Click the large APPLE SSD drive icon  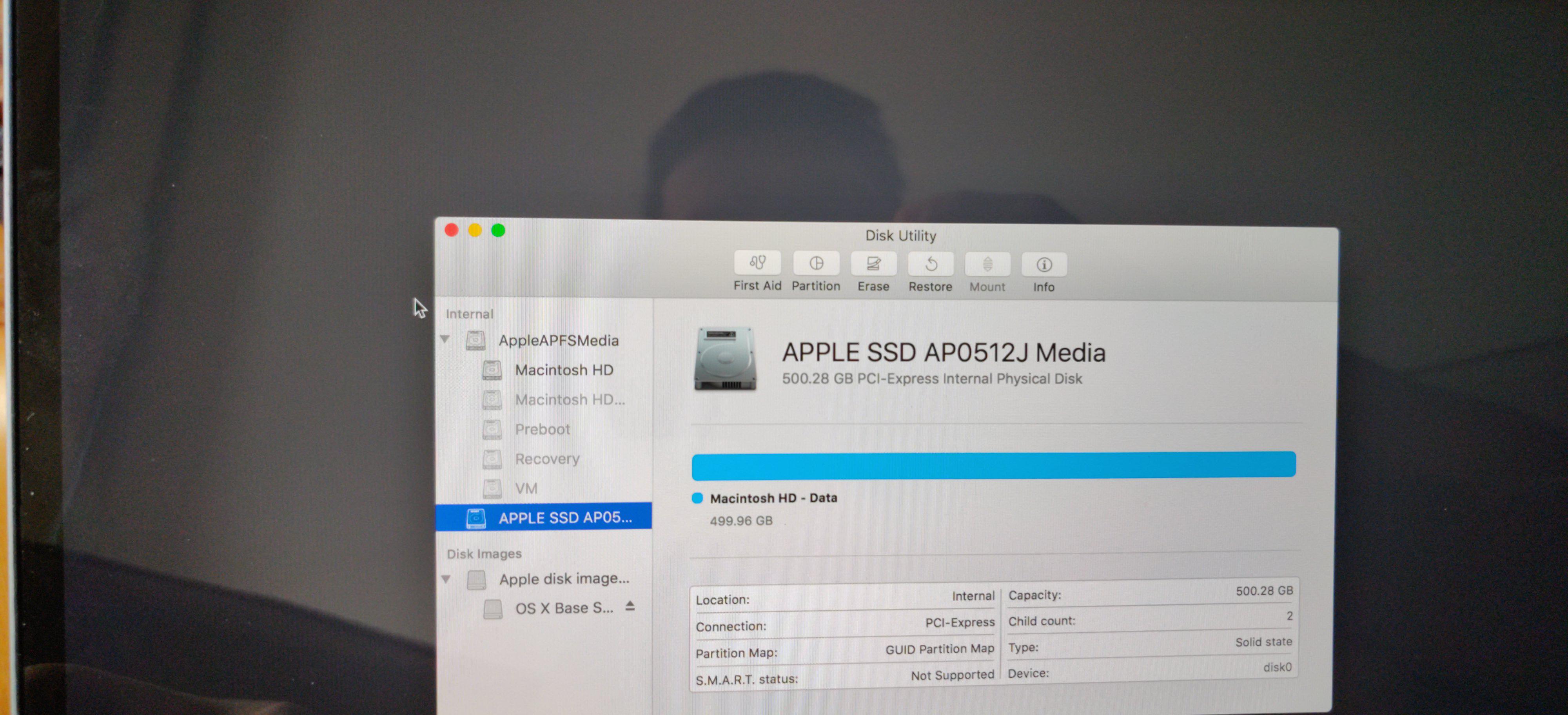point(725,358)
